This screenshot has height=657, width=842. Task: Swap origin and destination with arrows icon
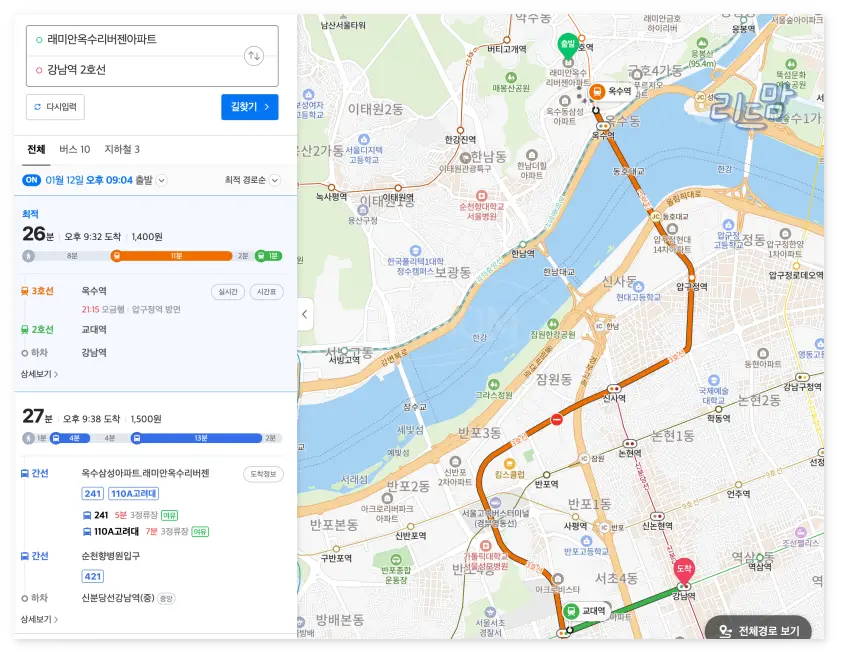click(x=253, y=56)
